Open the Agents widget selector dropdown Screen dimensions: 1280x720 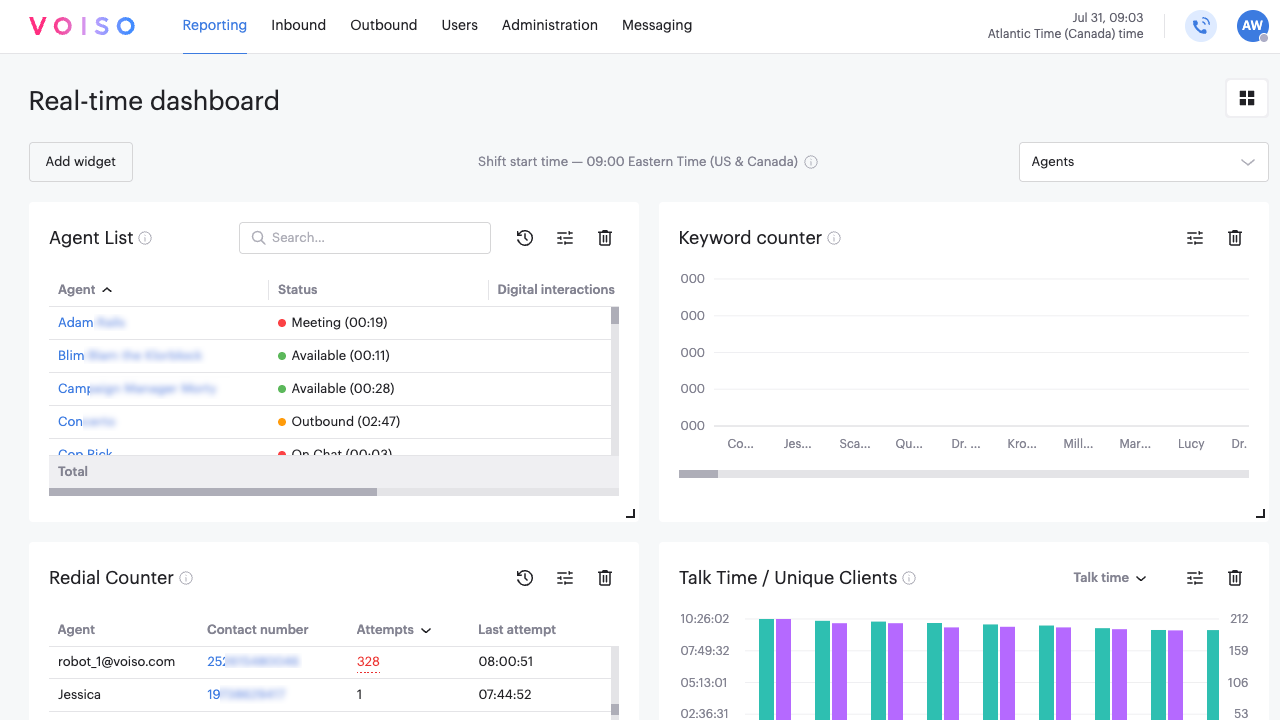[1143, 161]
